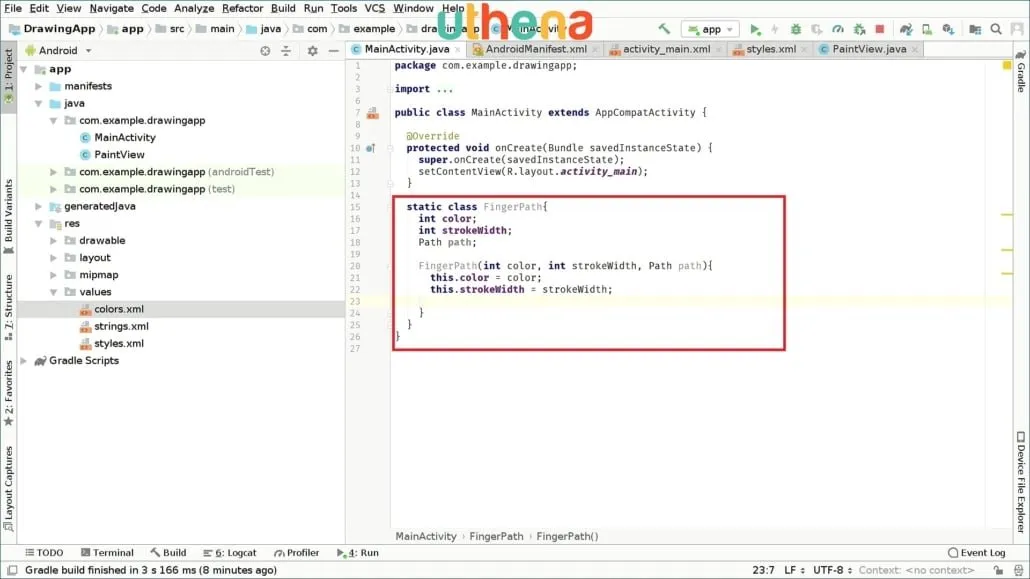Open the Run tool window
The height and width of the screenshot is (579, 1030).
357,553
